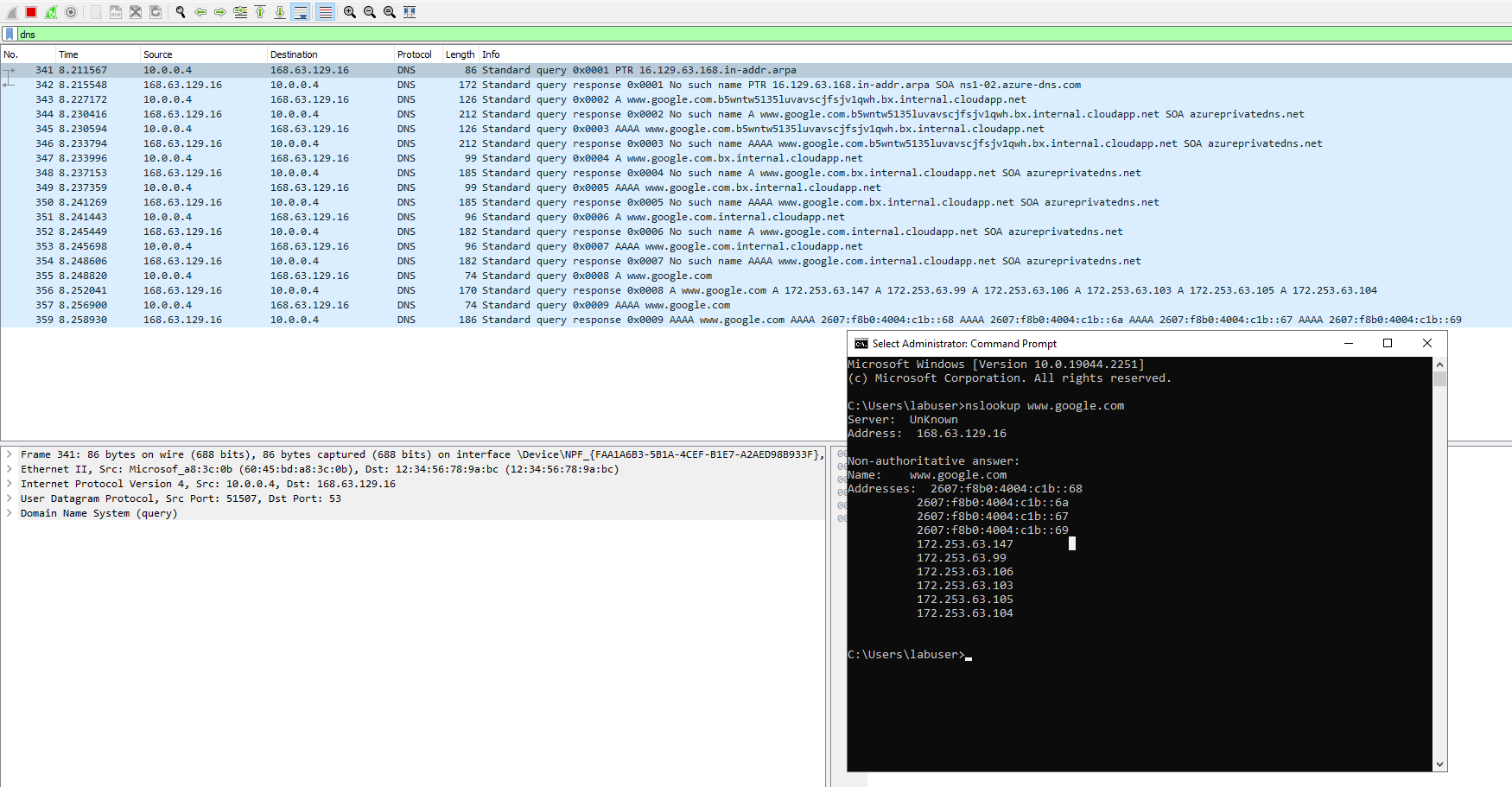Reset text to normal size

coord(390,12)
